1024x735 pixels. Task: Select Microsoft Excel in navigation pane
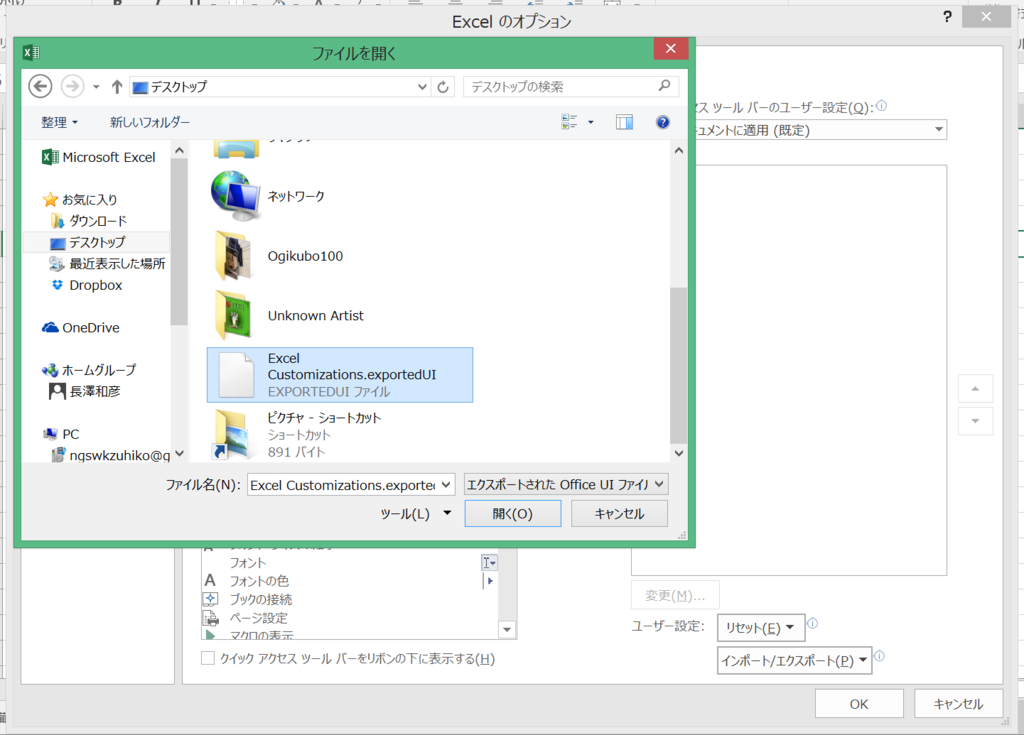pos(99,157)
